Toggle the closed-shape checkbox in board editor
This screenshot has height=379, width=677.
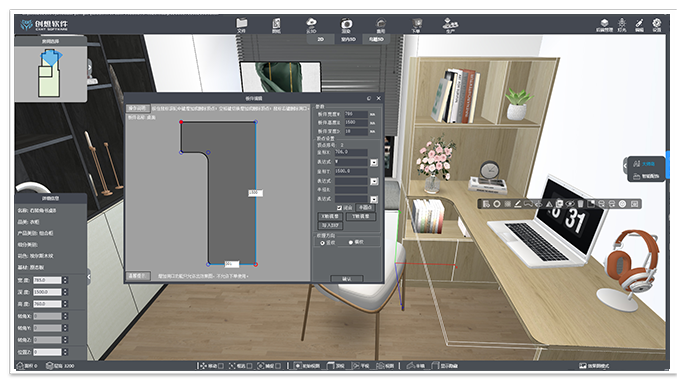click(x=339, y=208)
